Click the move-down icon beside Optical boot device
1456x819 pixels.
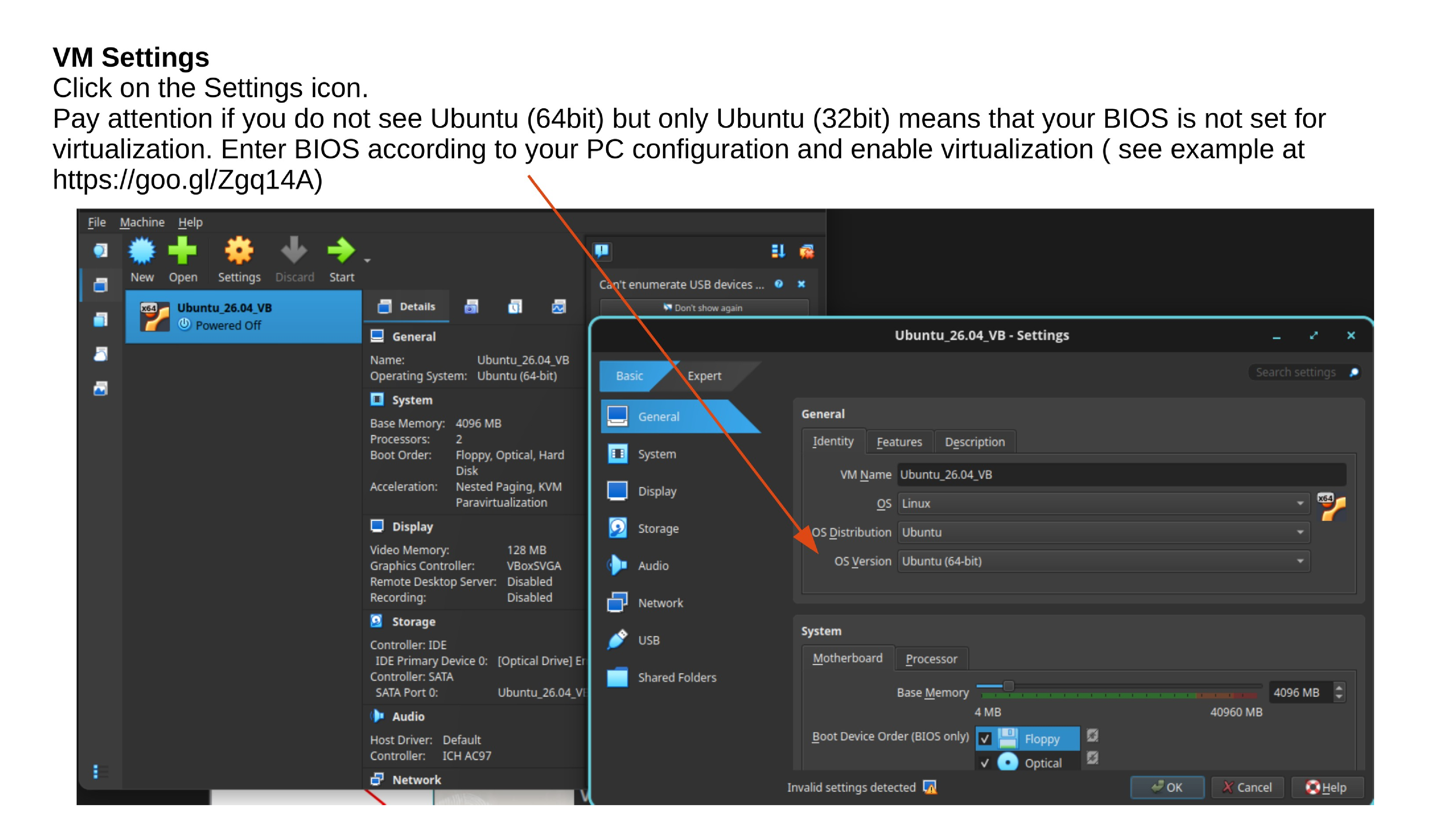click(1092, 757)
